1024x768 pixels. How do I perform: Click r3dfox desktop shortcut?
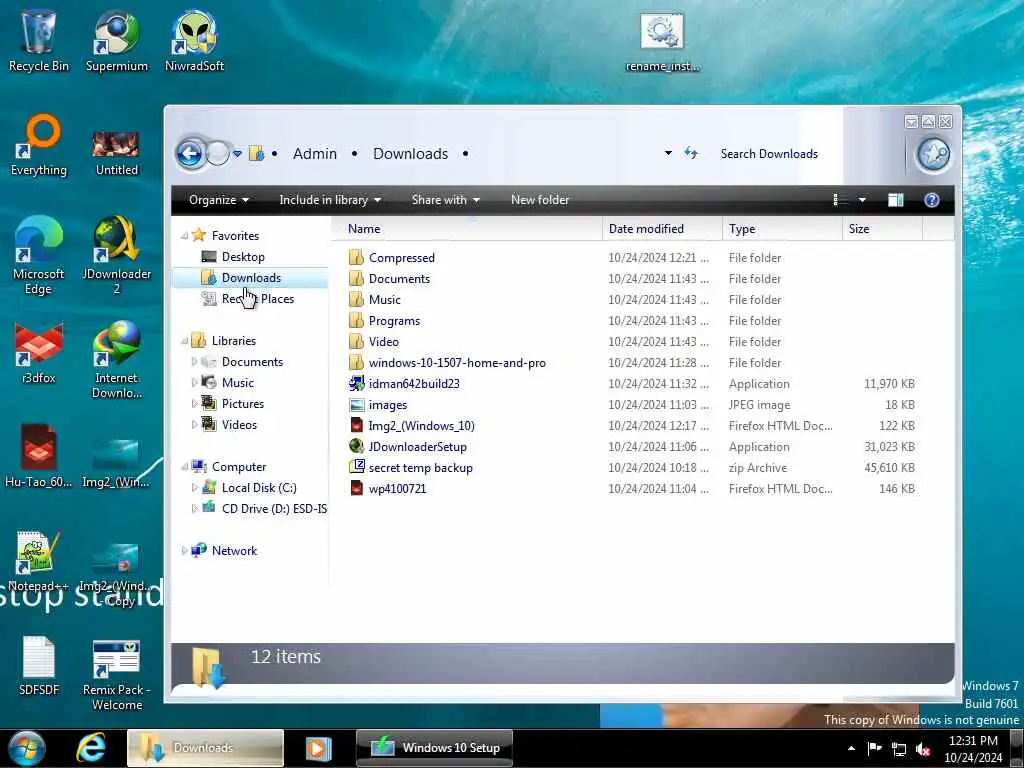pyautogui.click(x=39, y=353)
